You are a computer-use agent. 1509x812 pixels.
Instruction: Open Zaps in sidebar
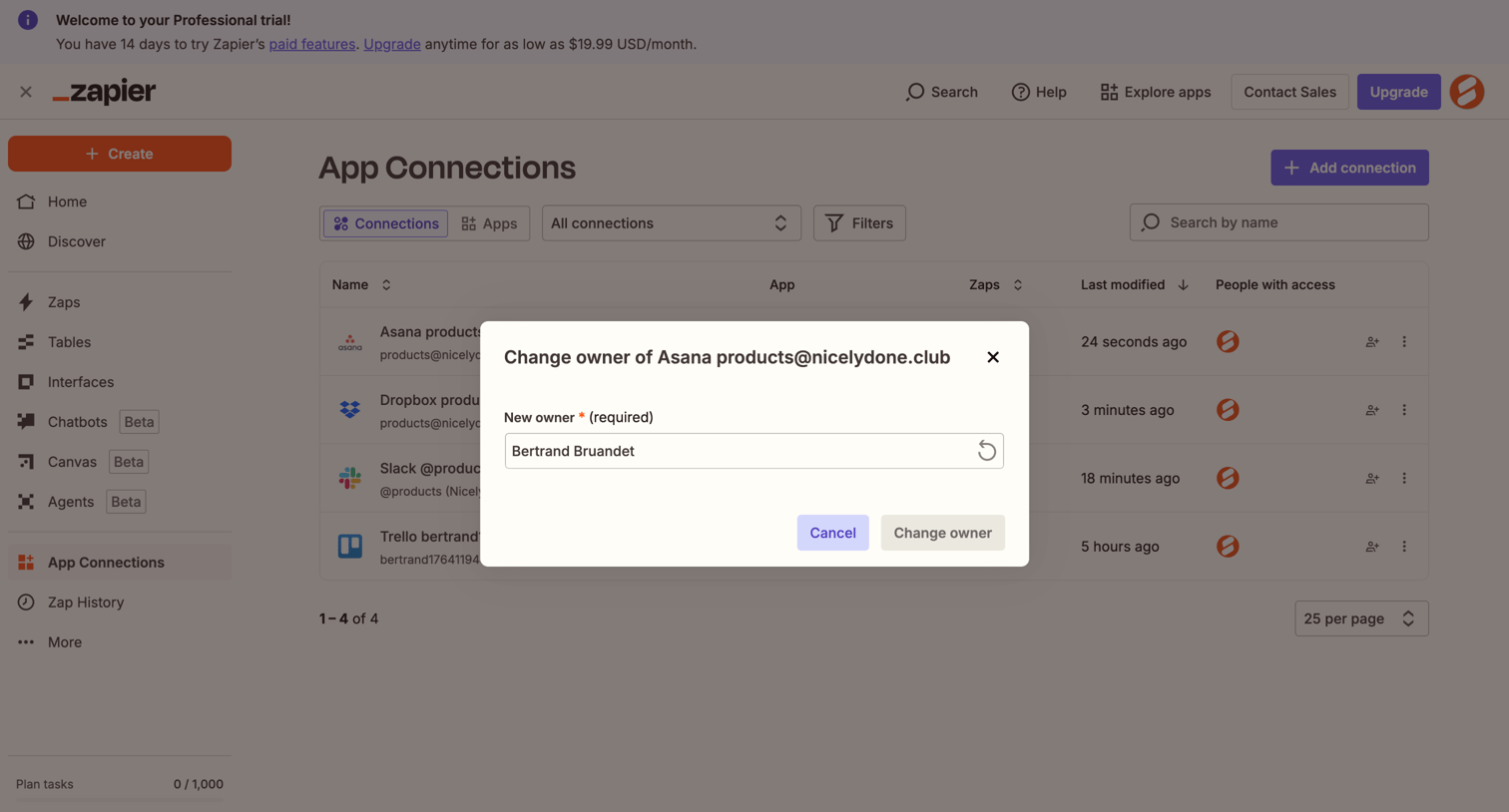coord(120,302)
